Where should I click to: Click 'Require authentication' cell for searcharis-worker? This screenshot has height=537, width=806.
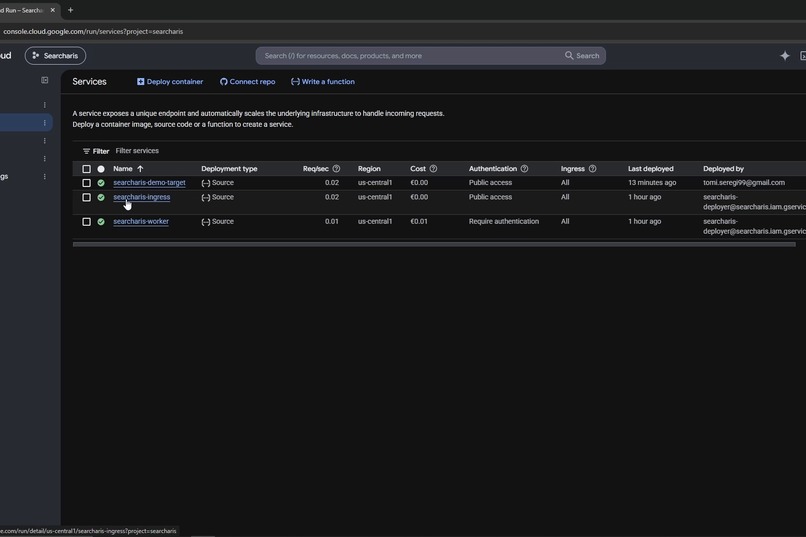click(x=504, y=221)
